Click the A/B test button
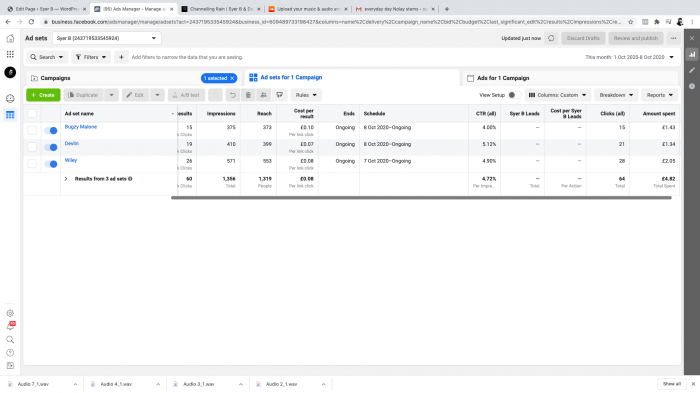Screen dimensions: 700x393 (x=186, y=95)
